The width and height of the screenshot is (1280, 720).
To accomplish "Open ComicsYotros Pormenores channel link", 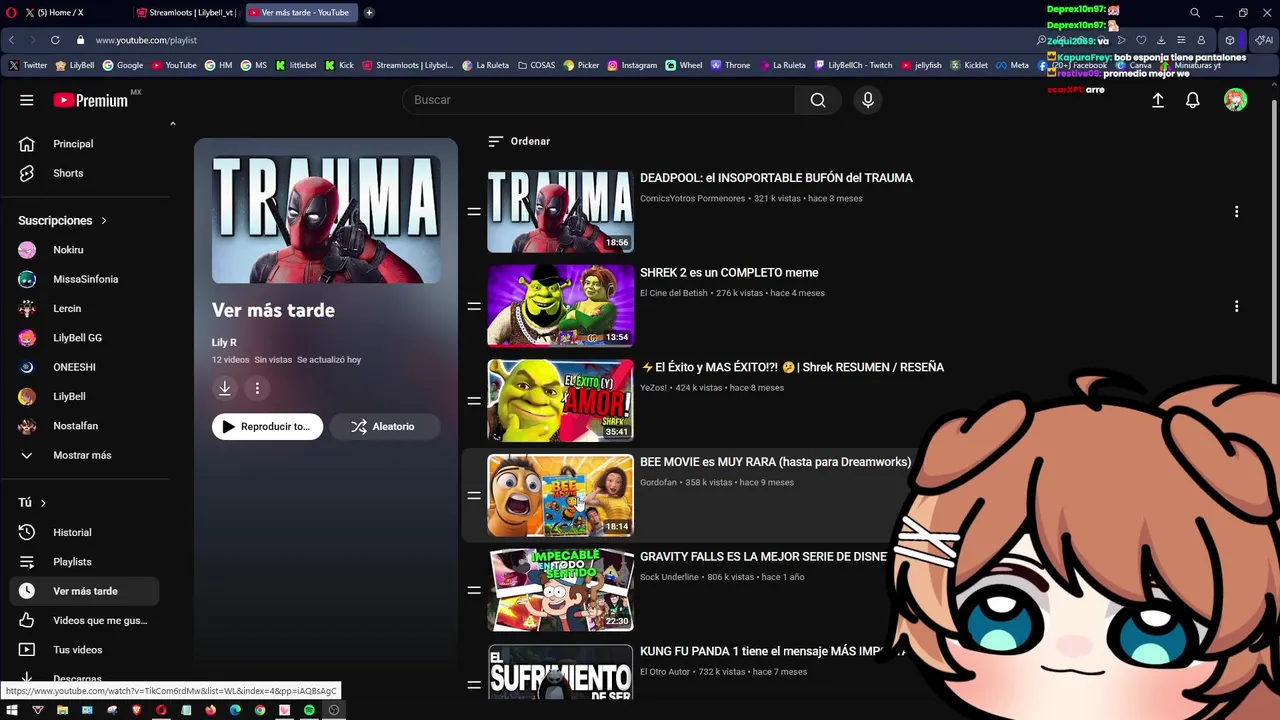I will pyautogui.click(x=692, y=199).
